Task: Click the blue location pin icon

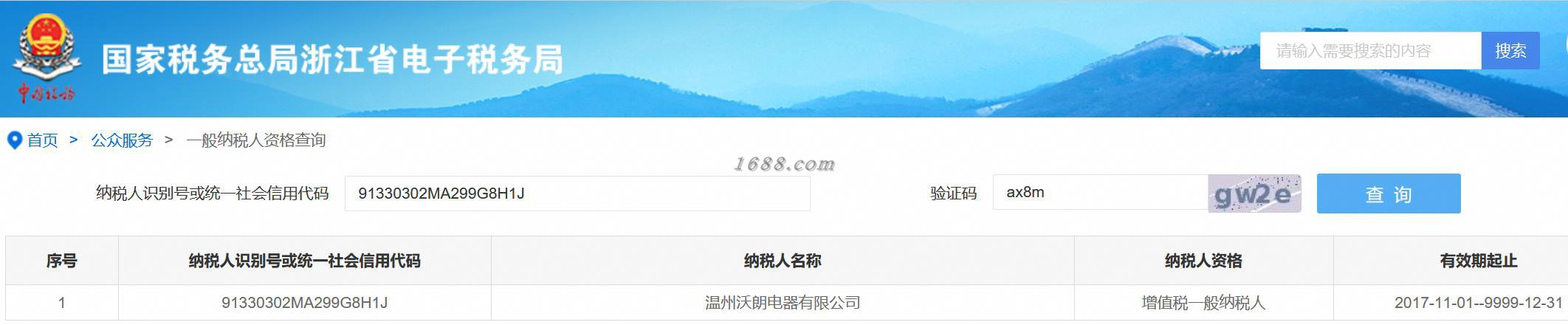Action: (14, 140)
